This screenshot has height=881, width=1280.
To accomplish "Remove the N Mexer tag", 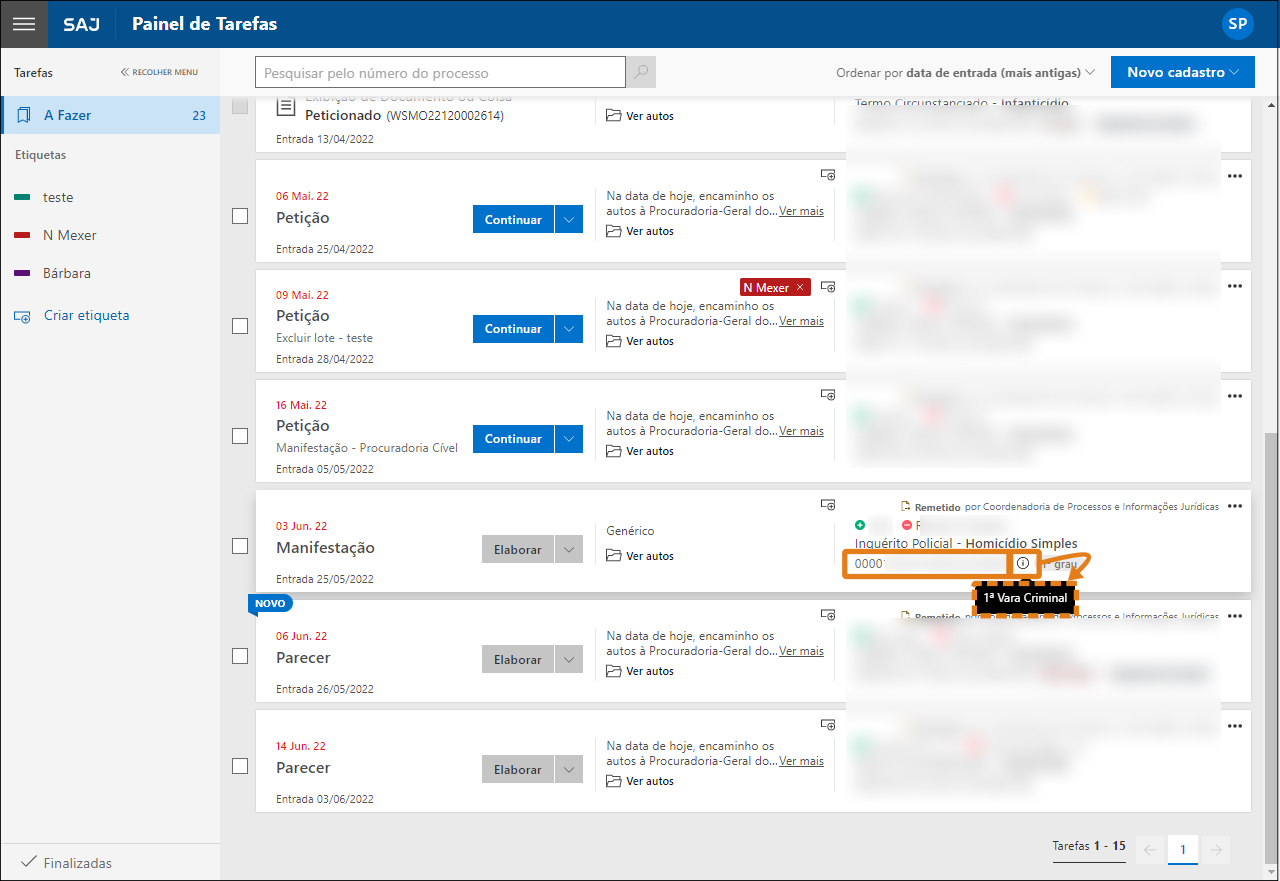I will tap(799, 288).
